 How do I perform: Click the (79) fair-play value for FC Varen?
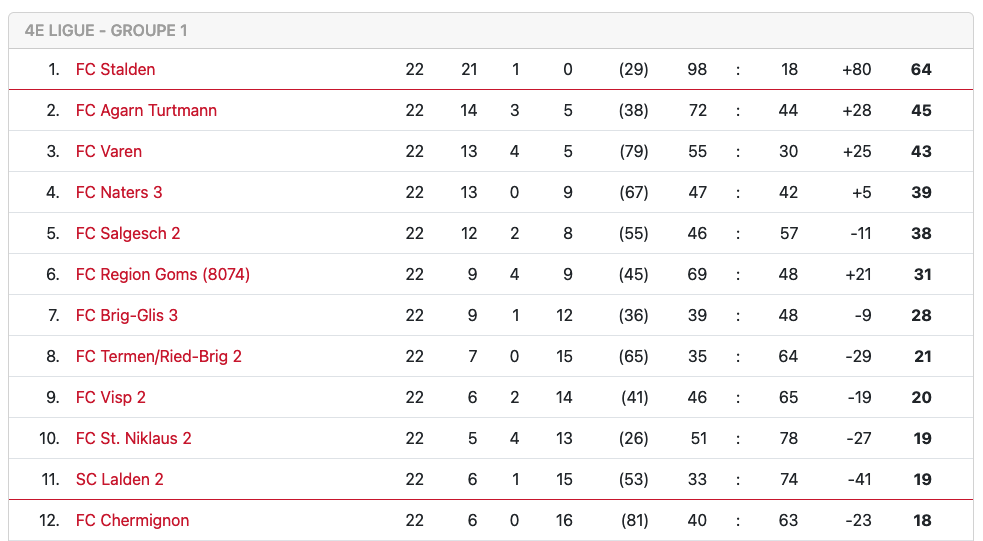click(x=634, y=151)
